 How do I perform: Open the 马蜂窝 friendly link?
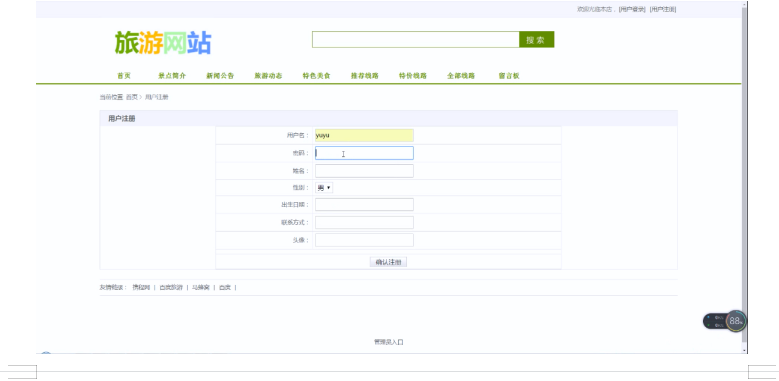point(201,288)
